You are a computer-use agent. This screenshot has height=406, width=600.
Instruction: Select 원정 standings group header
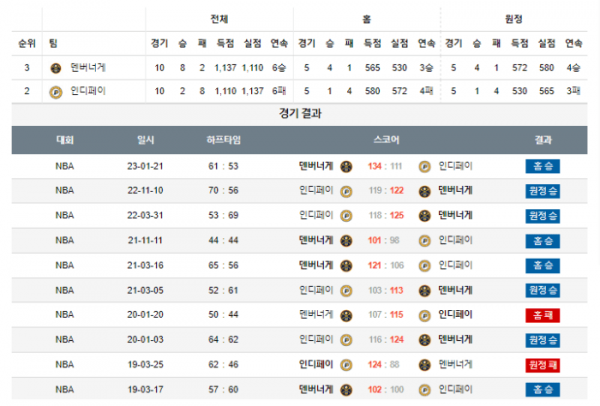514,19
